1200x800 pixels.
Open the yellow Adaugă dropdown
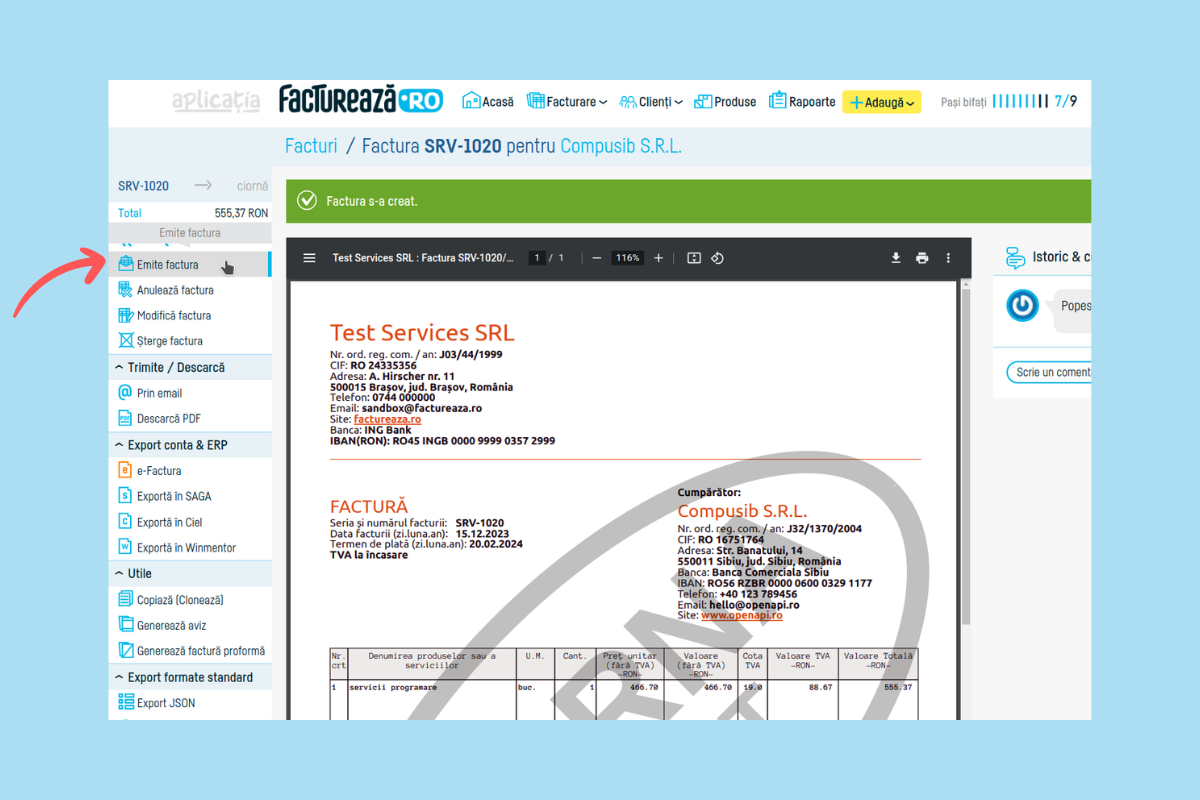[881, 102]
